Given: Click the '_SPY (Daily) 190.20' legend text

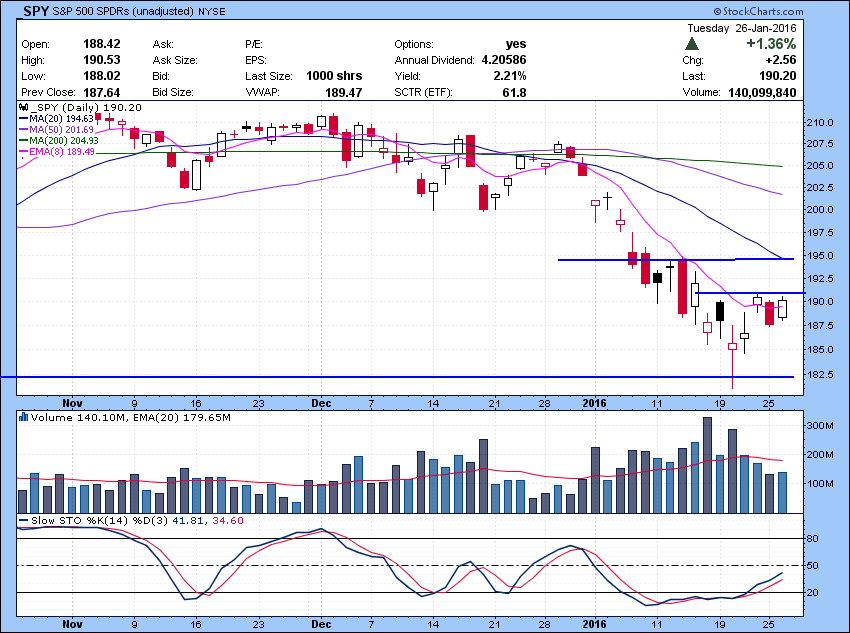Looking at the screenshot, I should pyautogui.click(x=86, y=107).
